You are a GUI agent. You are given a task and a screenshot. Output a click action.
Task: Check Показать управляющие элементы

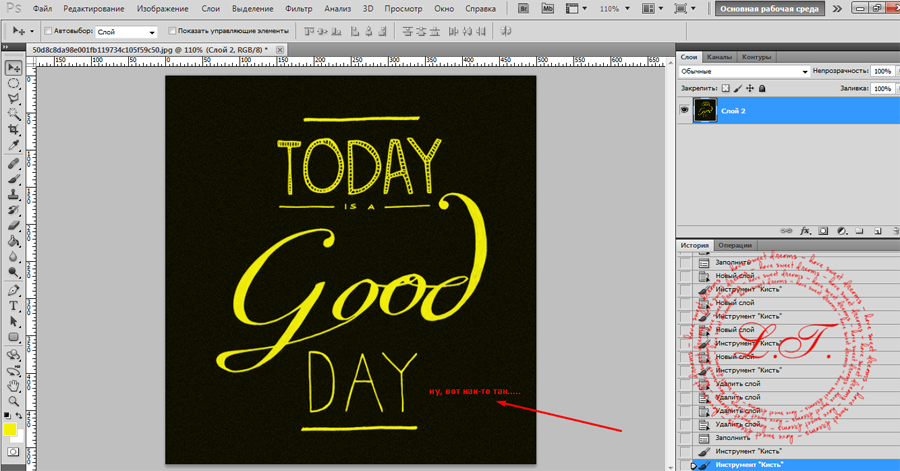click(x=172, y=31)
